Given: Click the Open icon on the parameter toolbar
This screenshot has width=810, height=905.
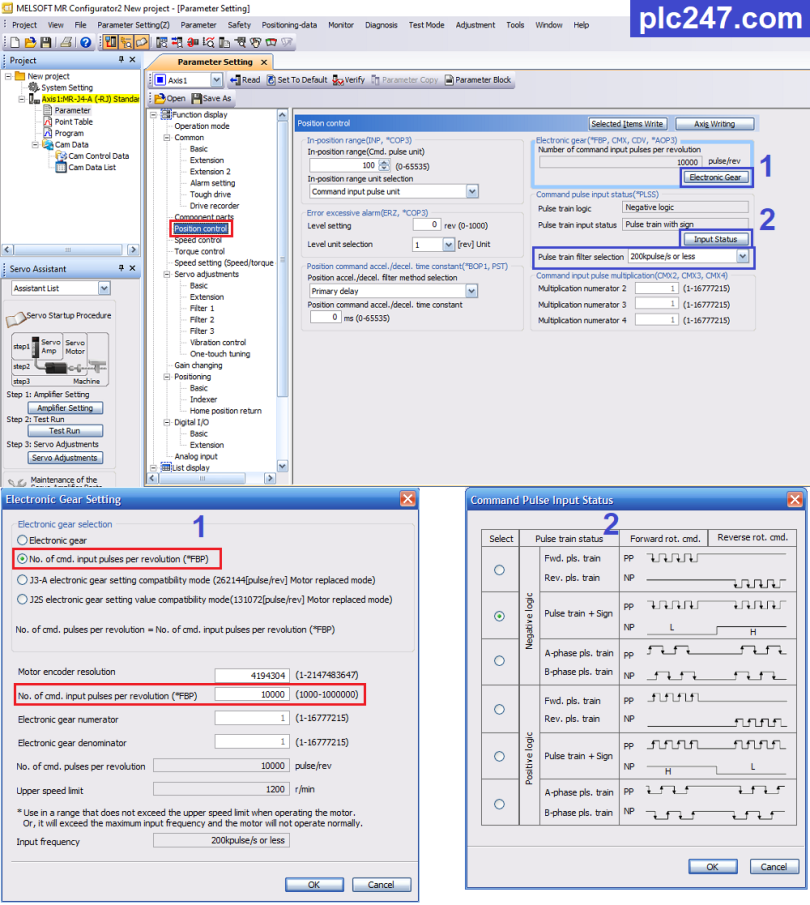Looking at the screenshot, I should (168, 97).
